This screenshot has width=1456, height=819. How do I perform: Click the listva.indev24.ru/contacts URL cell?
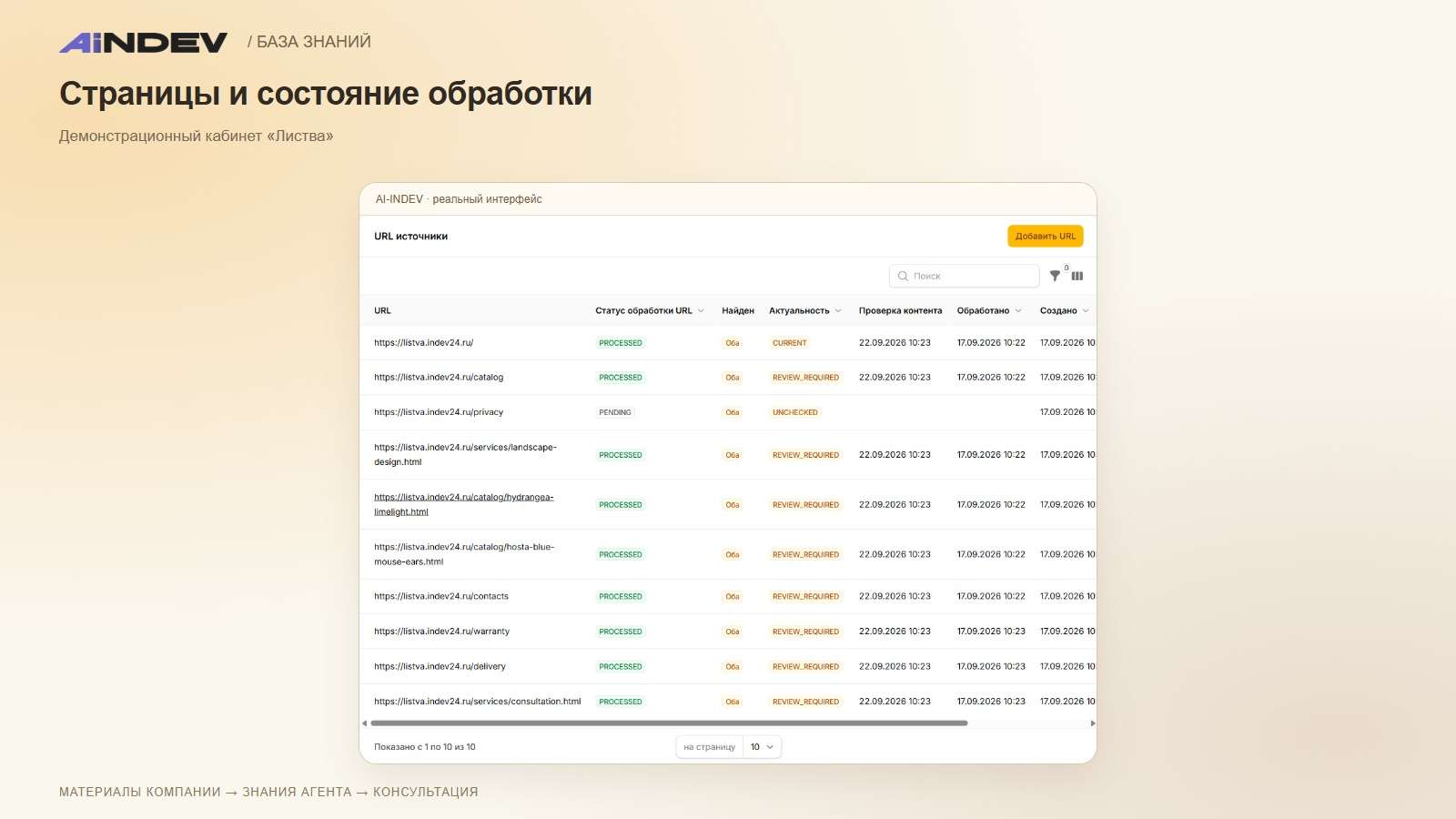441,596
